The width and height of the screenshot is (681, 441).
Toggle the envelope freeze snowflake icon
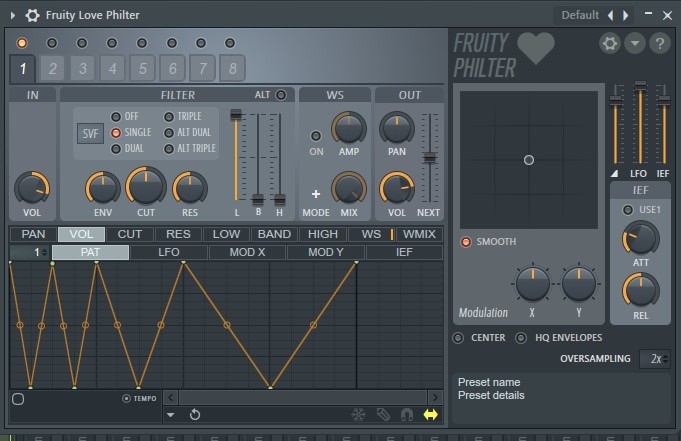358,414
